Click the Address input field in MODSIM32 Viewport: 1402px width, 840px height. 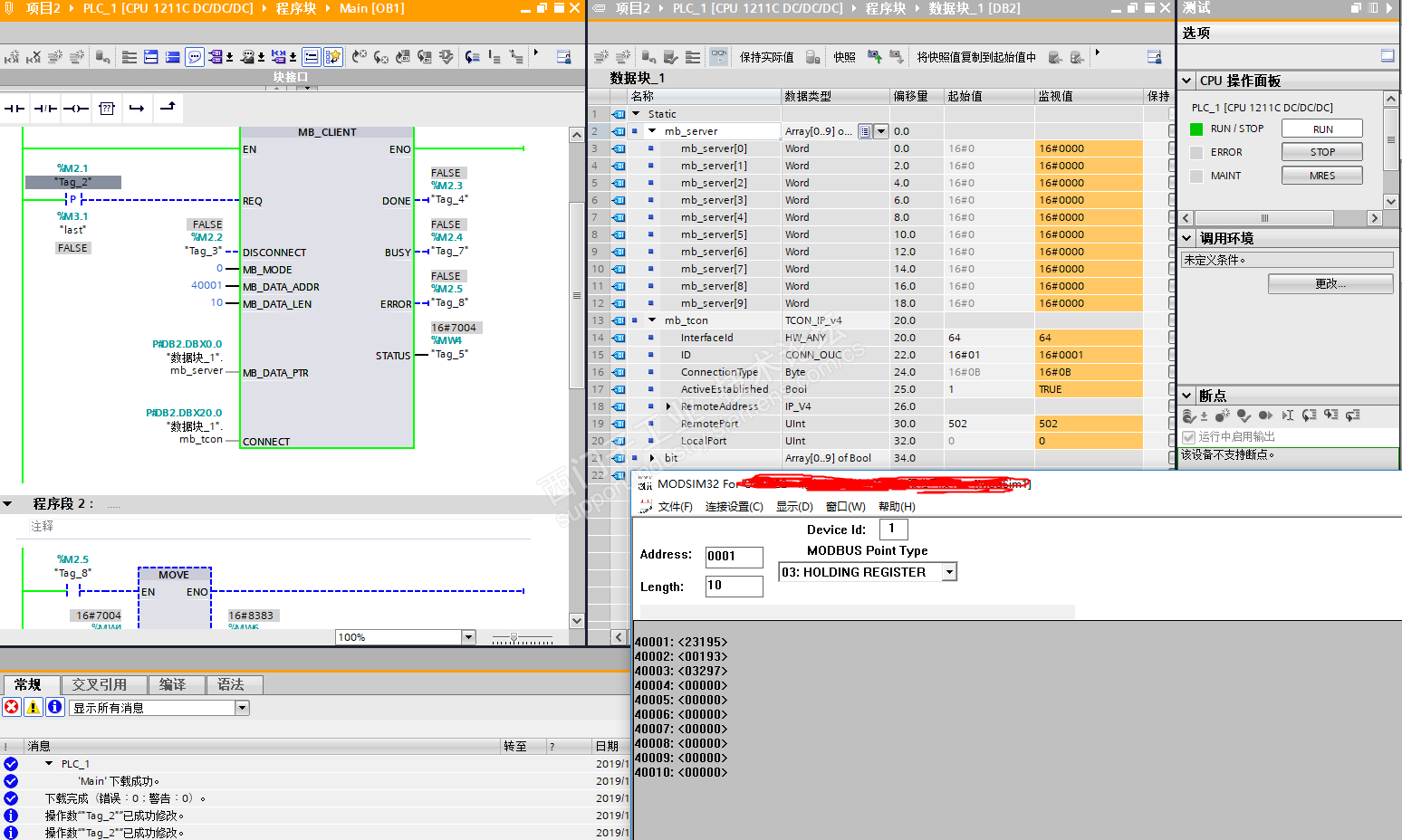coord(734,557)
